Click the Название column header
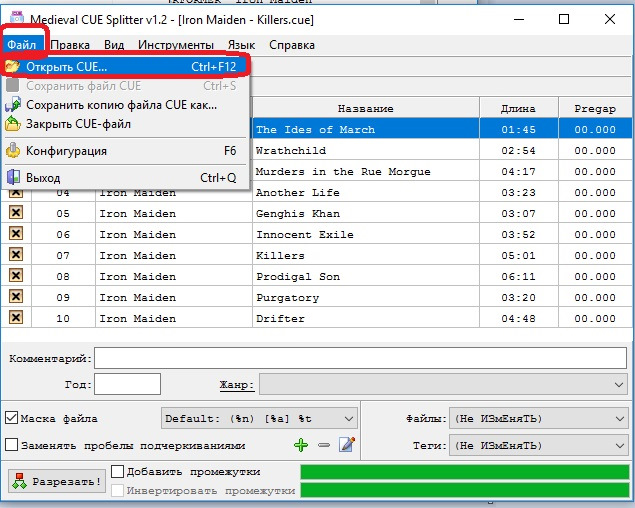Screen dimensions: 635x508 click(365, 108)
